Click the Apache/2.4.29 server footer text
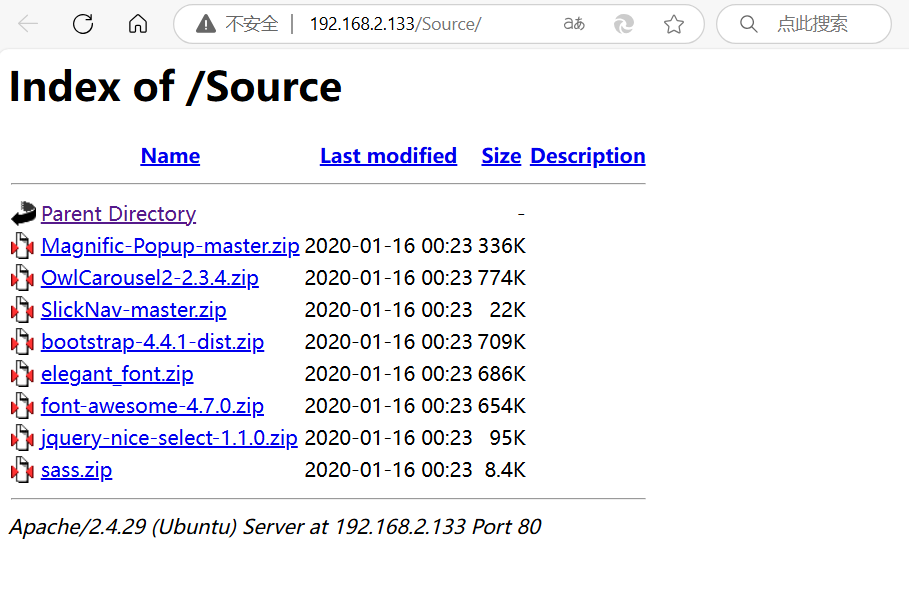 point(275,527)
